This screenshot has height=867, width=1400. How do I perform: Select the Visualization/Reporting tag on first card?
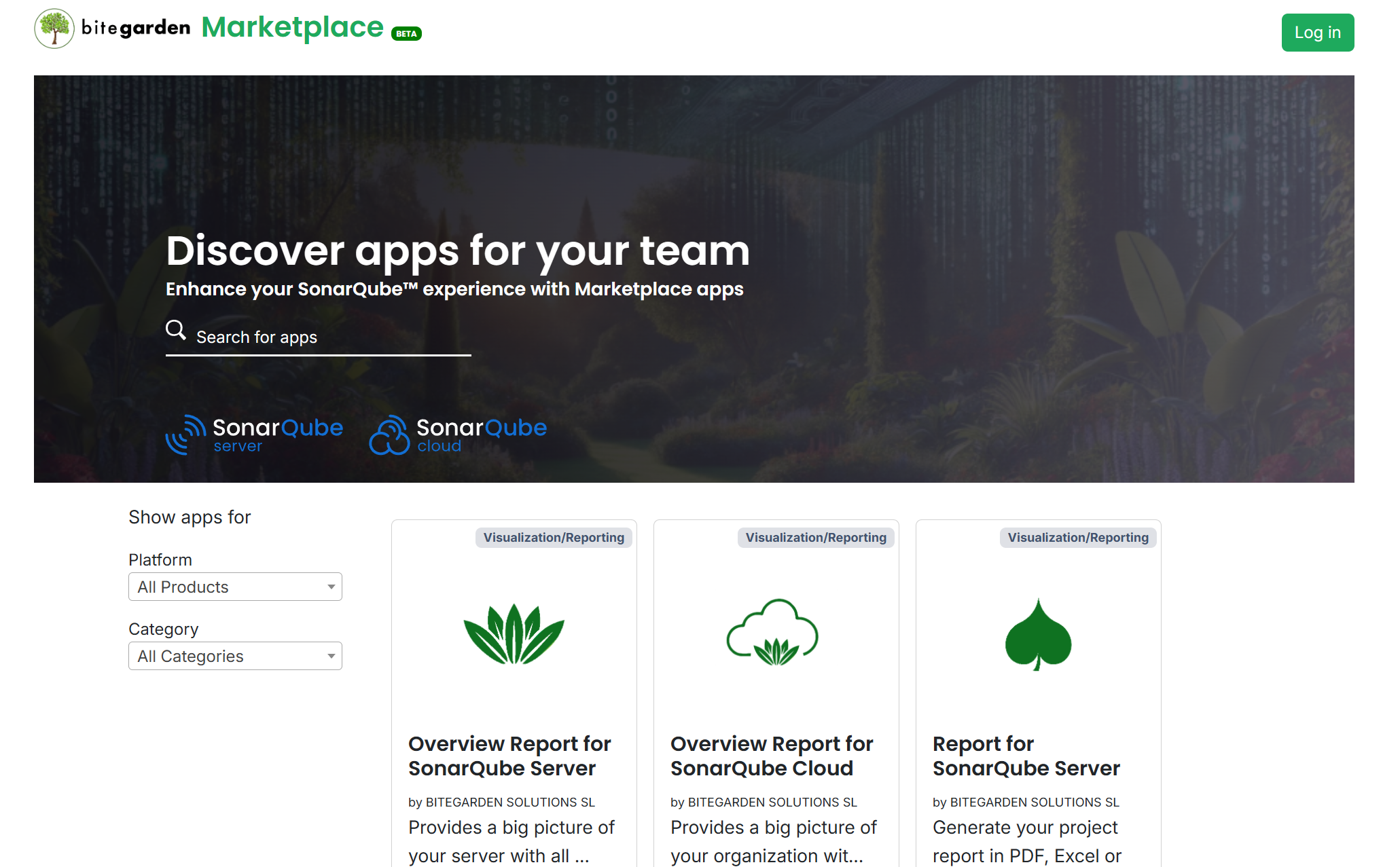click(554, 537)
